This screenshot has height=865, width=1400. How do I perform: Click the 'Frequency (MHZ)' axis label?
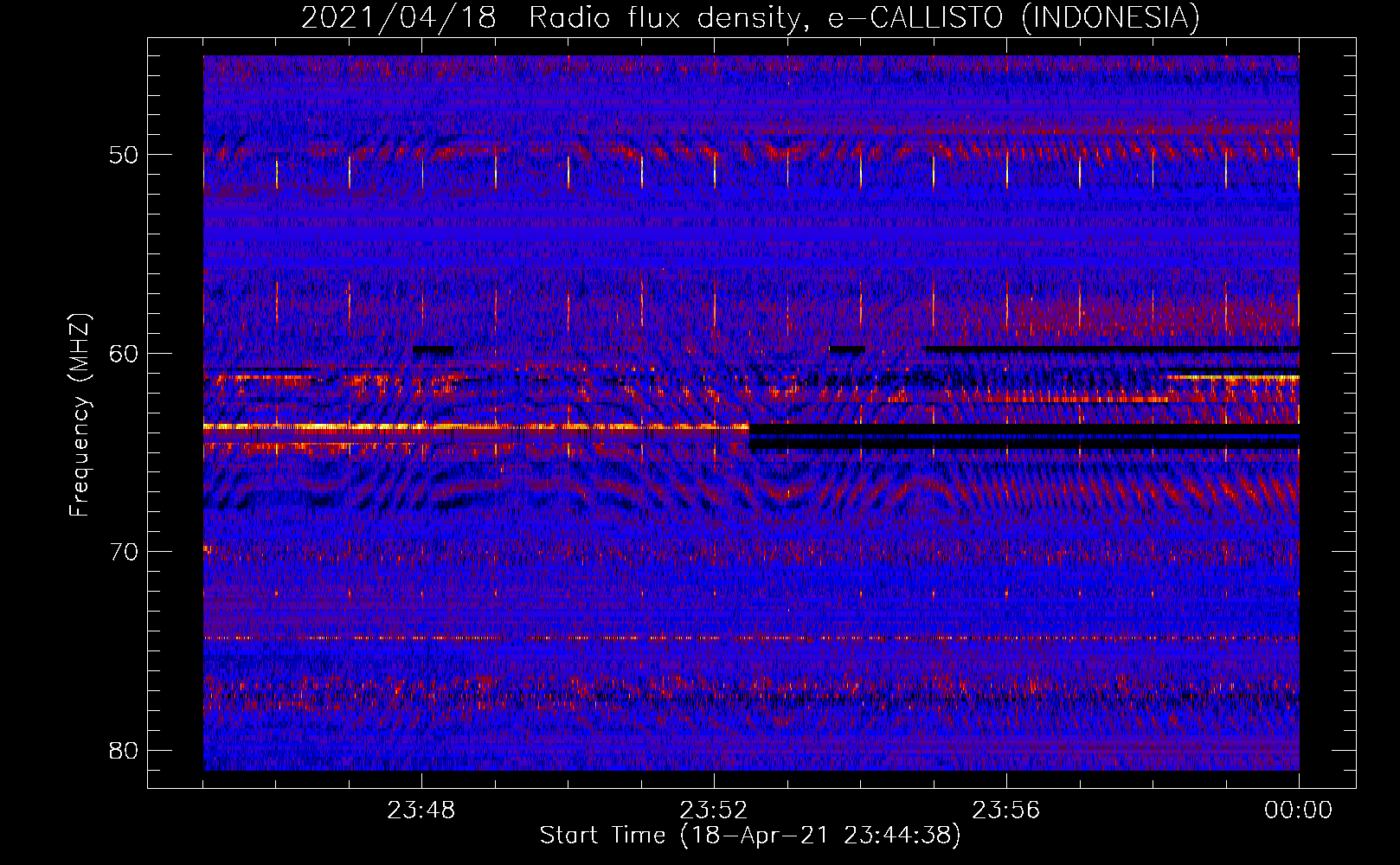click(80, 415)
